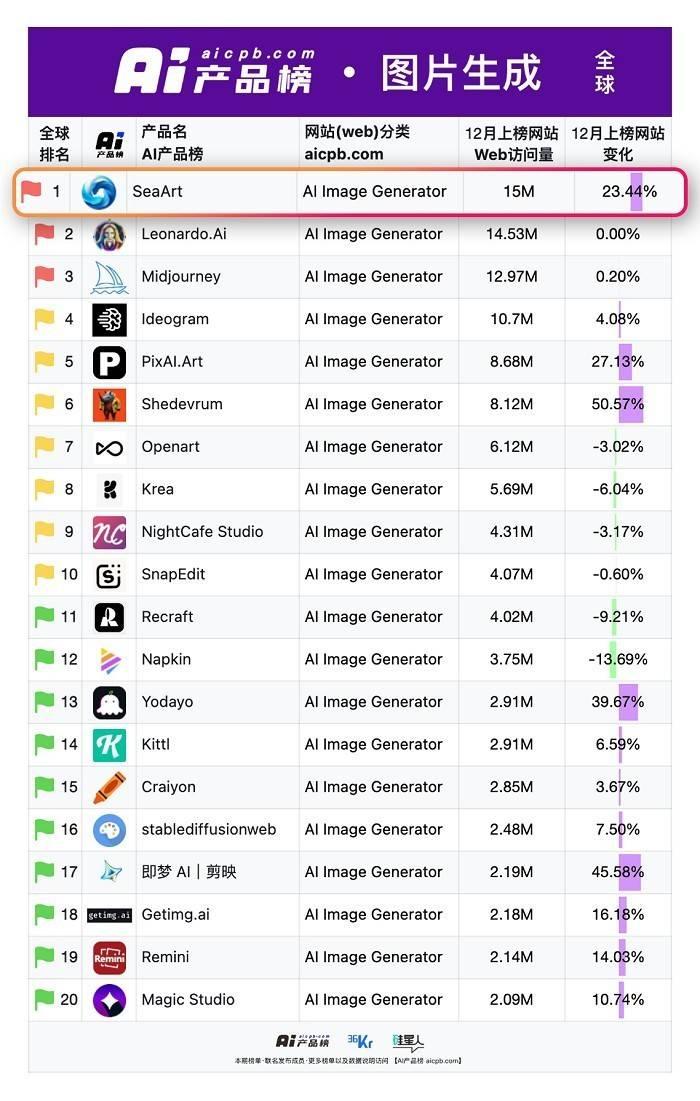Screen dimensions: 700x1101
Task: Click the 网站(web)分类 column header
Action: pos(357,143)
